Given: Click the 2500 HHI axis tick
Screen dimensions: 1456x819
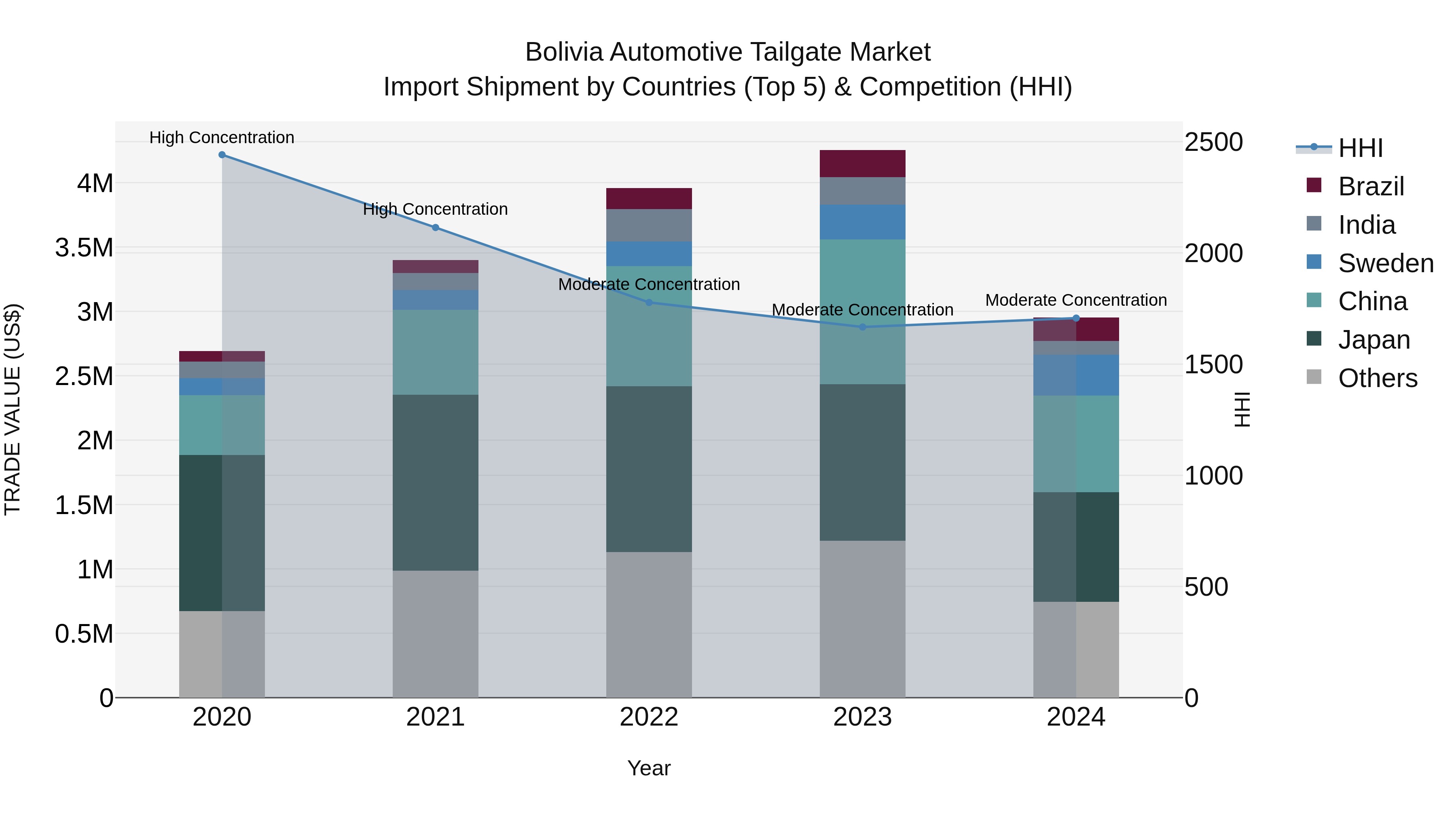Looking at the screenshot, I should tap(1213, 142).
